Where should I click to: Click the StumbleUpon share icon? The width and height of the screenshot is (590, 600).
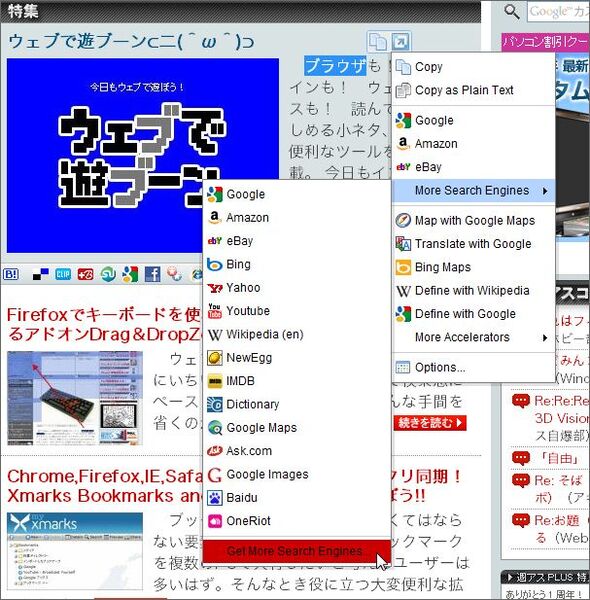click(108, 274)
